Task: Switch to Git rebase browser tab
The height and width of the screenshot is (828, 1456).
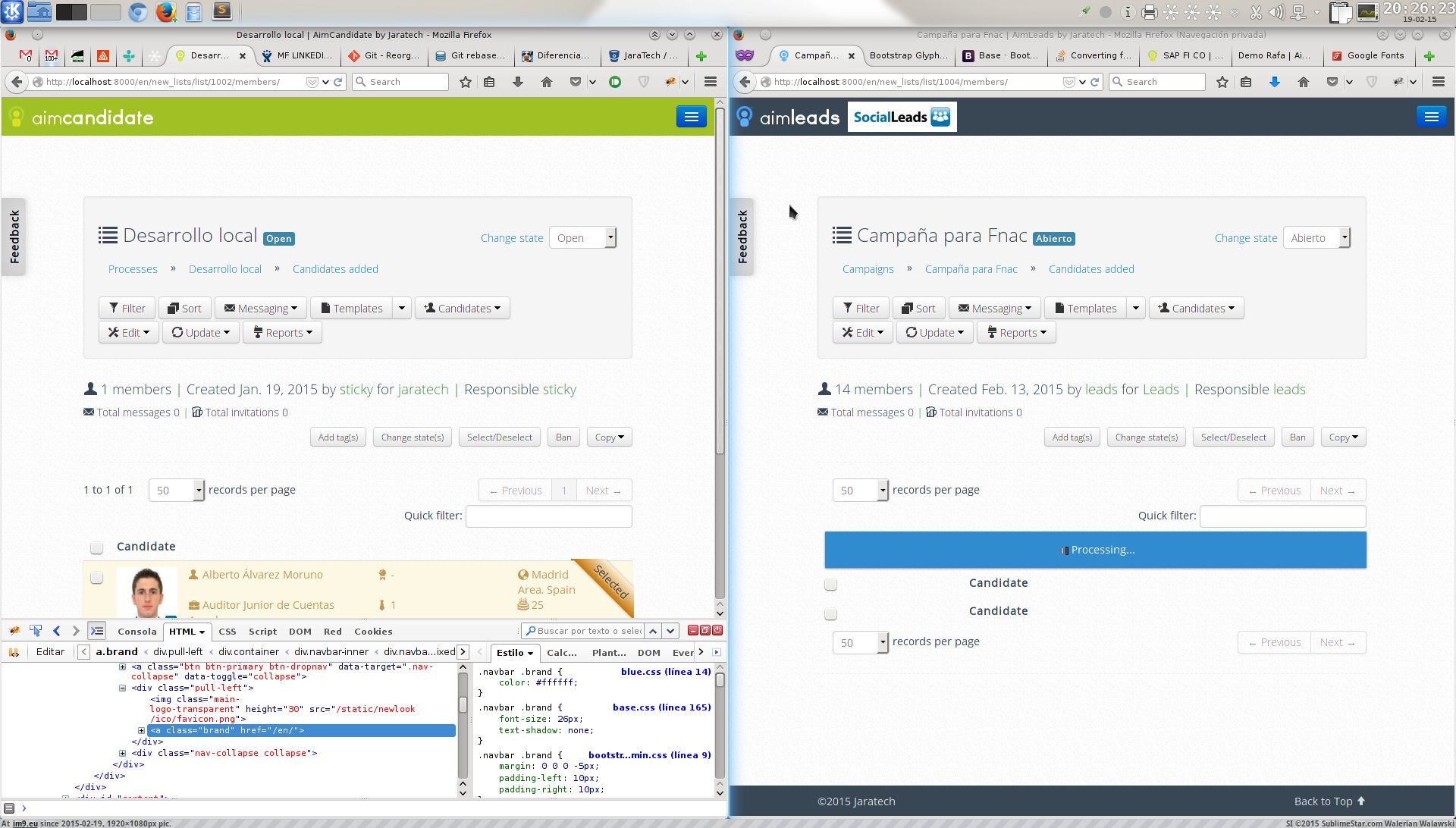Action: tap(470, 55)
